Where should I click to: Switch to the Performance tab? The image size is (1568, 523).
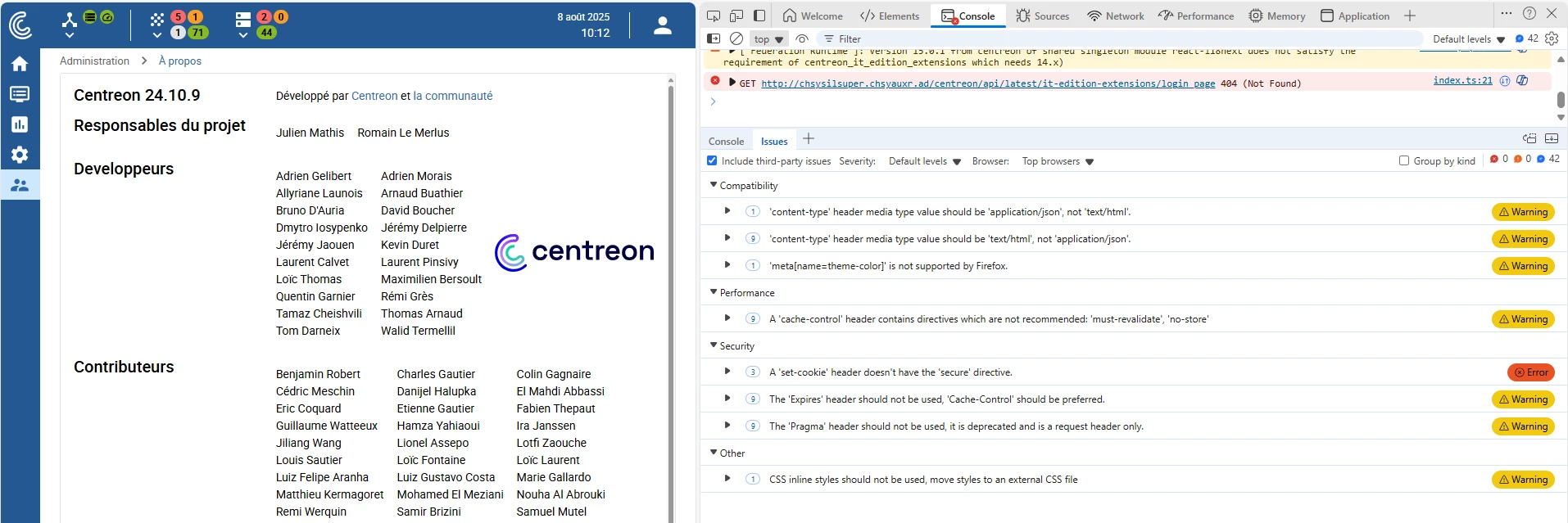pos(1196,16)
